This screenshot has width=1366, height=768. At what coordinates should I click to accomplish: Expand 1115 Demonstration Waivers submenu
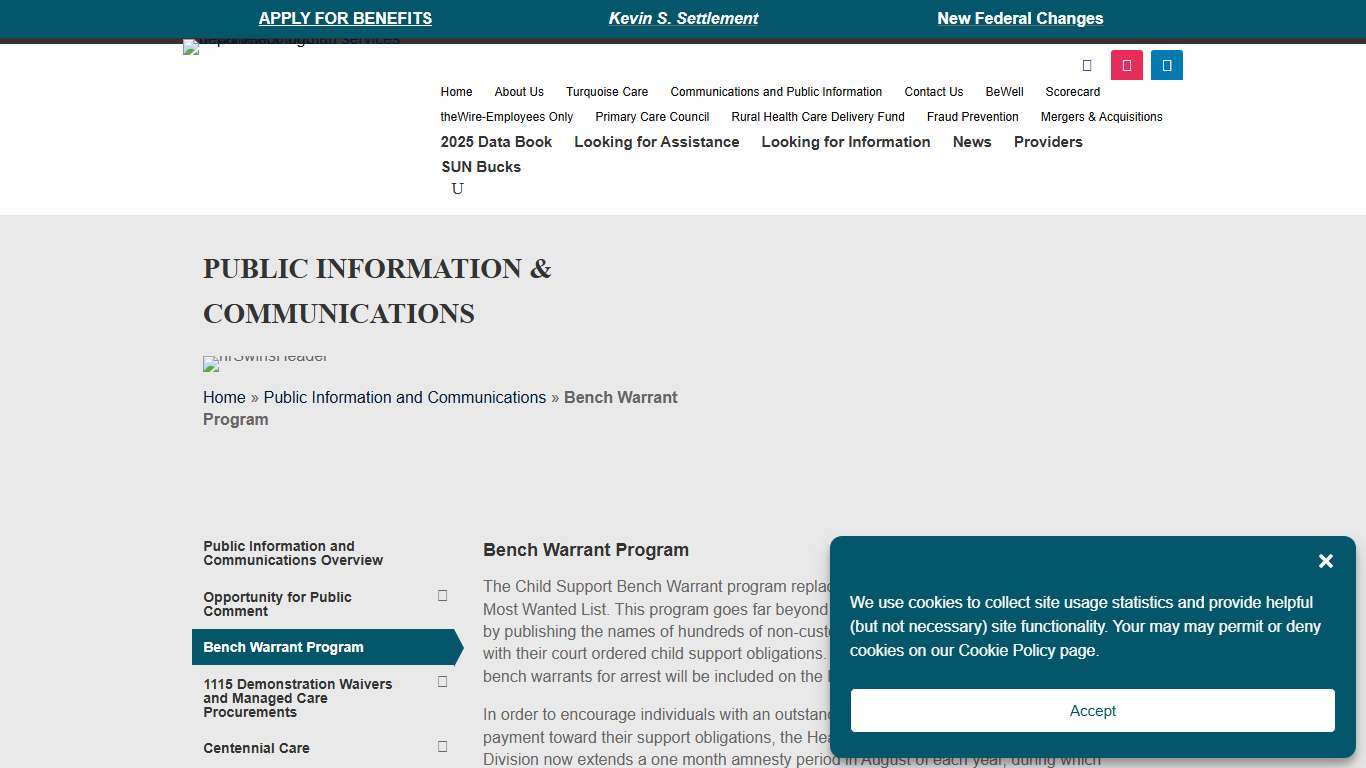442,682
